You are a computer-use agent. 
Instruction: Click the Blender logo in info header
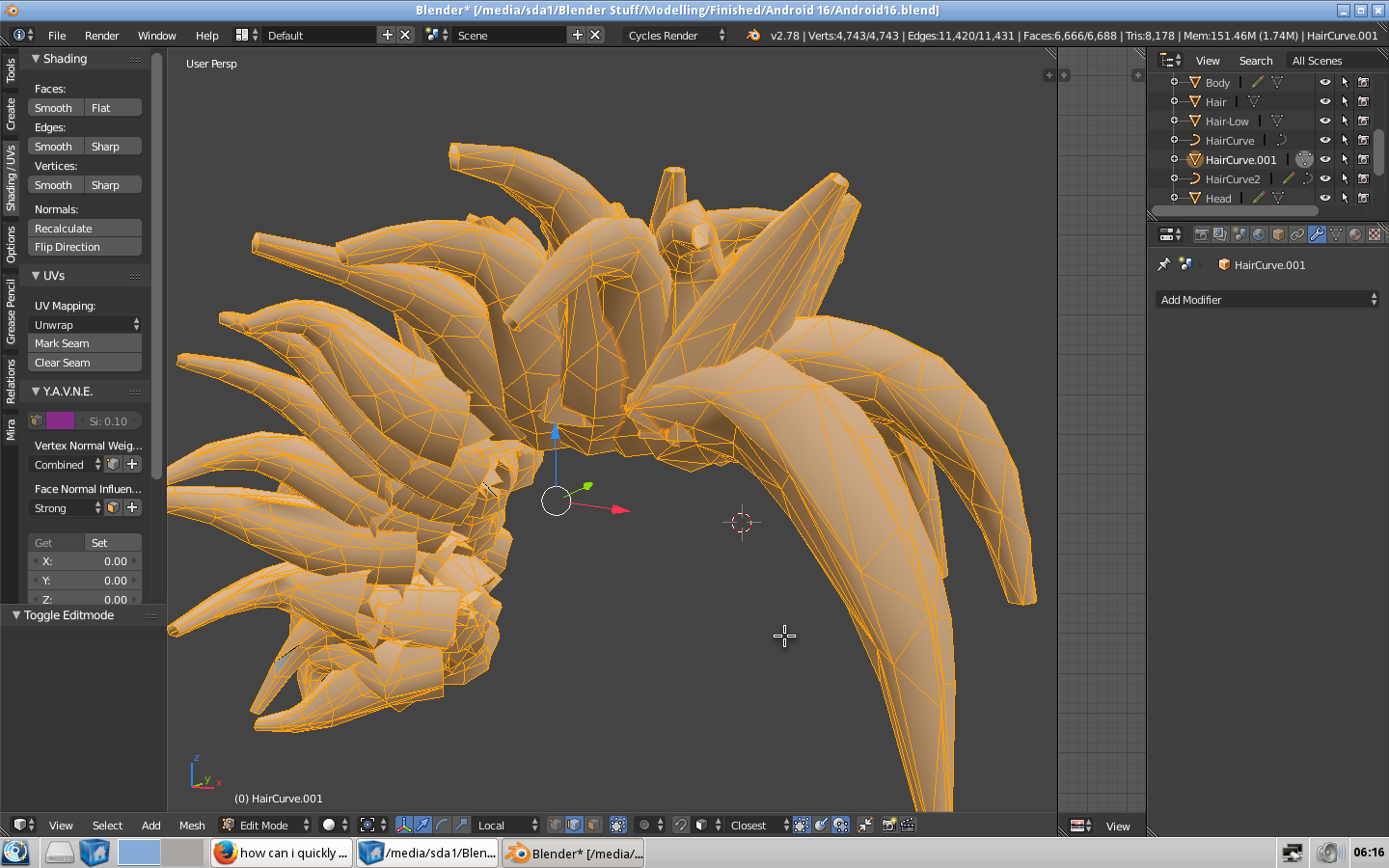pyautogui.click(x=753, y=35)
